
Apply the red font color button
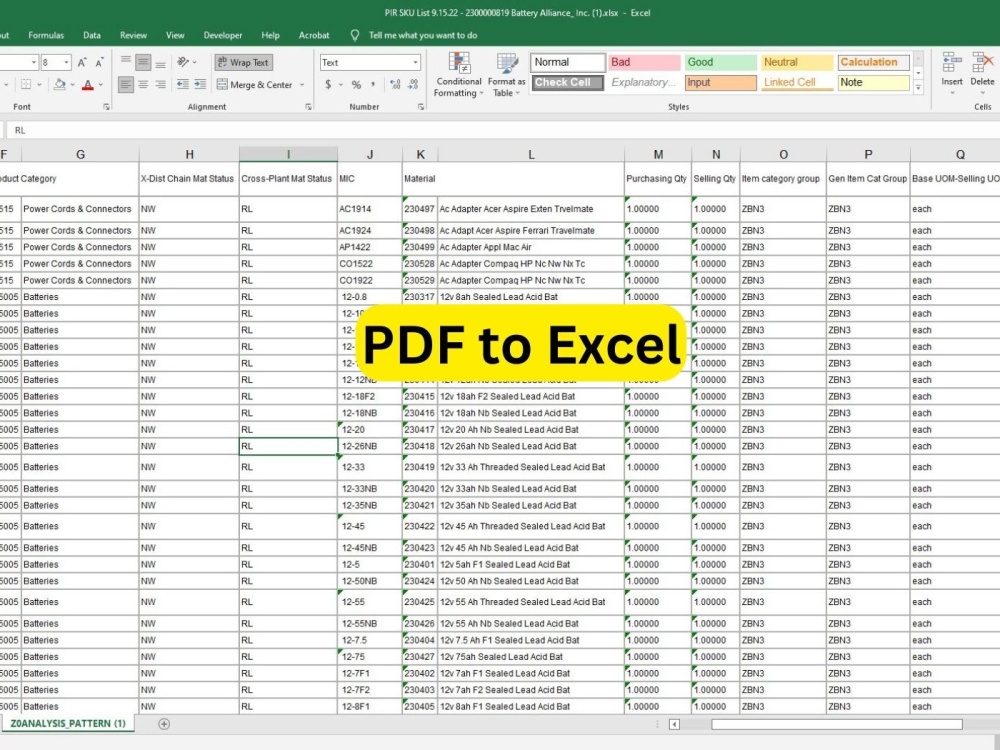(87, 84)
